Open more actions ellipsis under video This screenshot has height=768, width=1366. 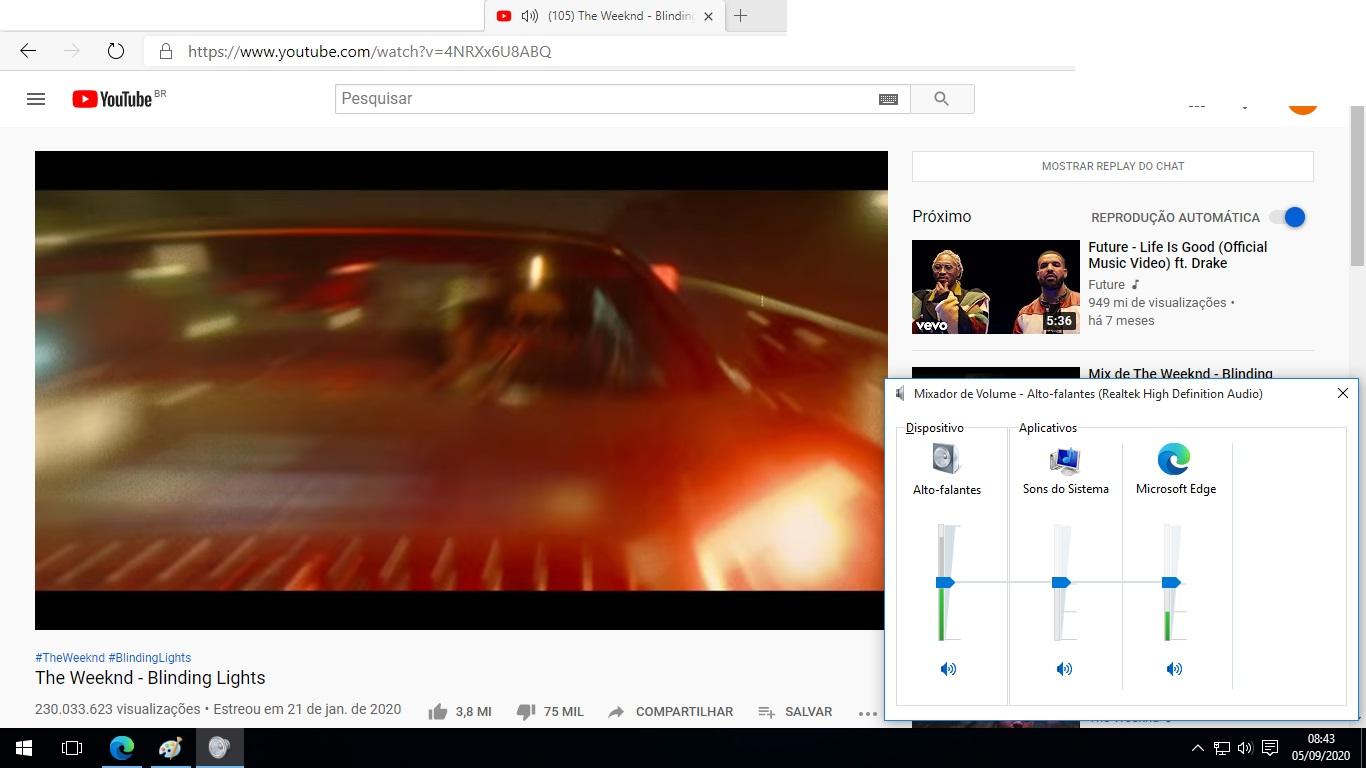[x=867, y=713]
